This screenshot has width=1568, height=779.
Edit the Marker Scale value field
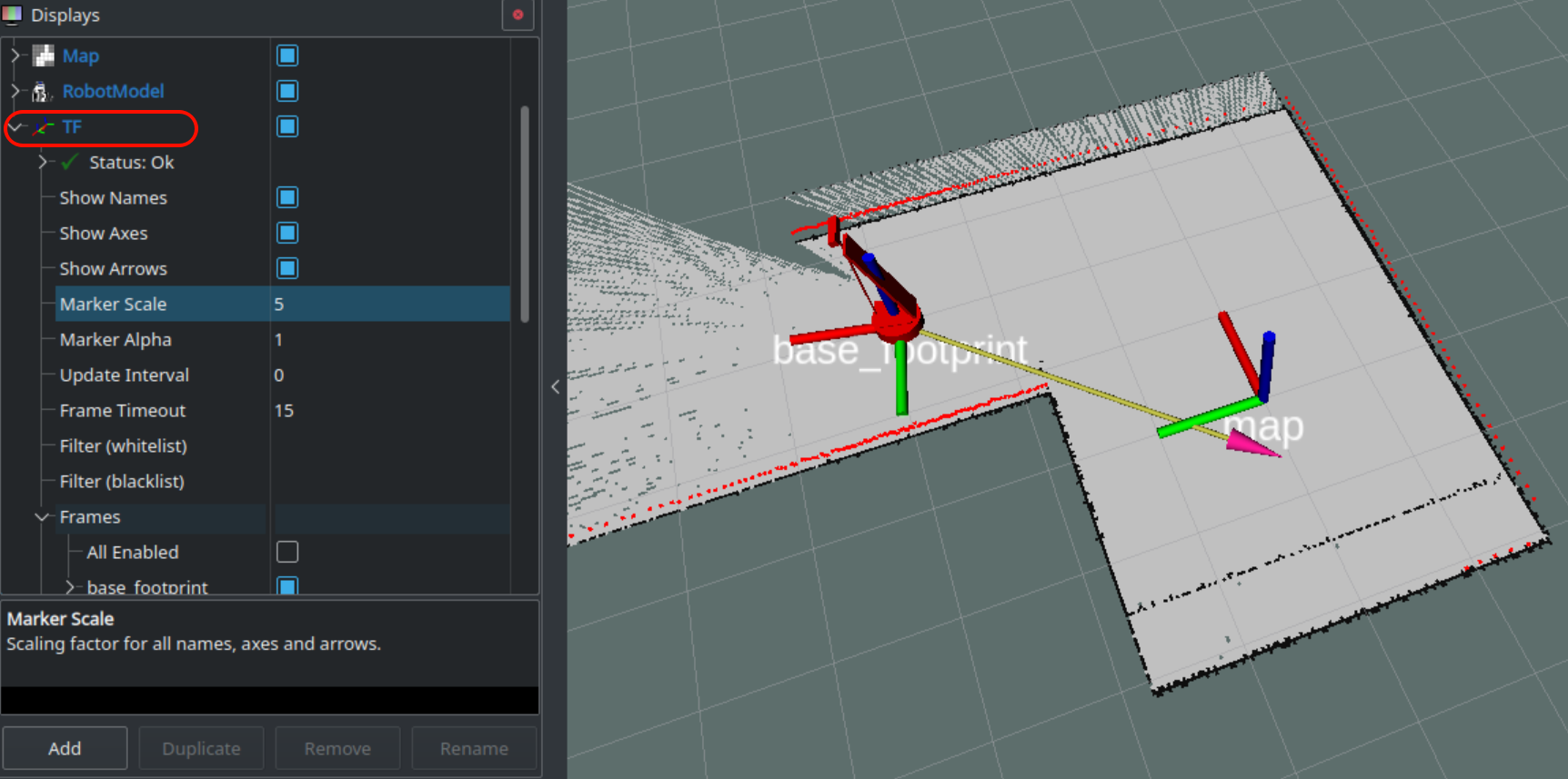(x=389, y=305)
